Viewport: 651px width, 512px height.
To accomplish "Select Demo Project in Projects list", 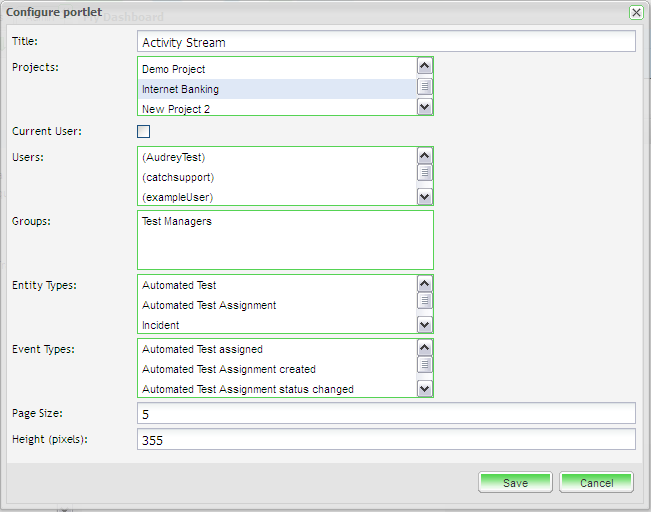I will pos(174,69).
